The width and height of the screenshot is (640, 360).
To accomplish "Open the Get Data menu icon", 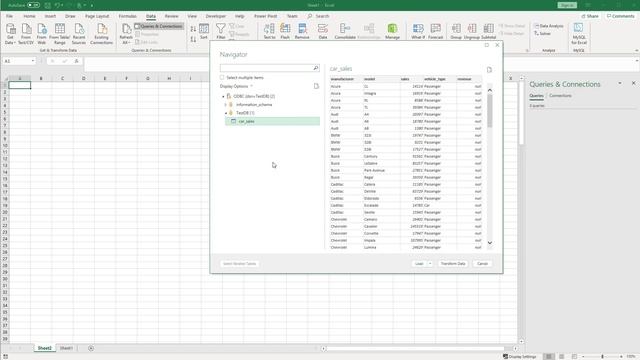I will click(x=11, y=29).
